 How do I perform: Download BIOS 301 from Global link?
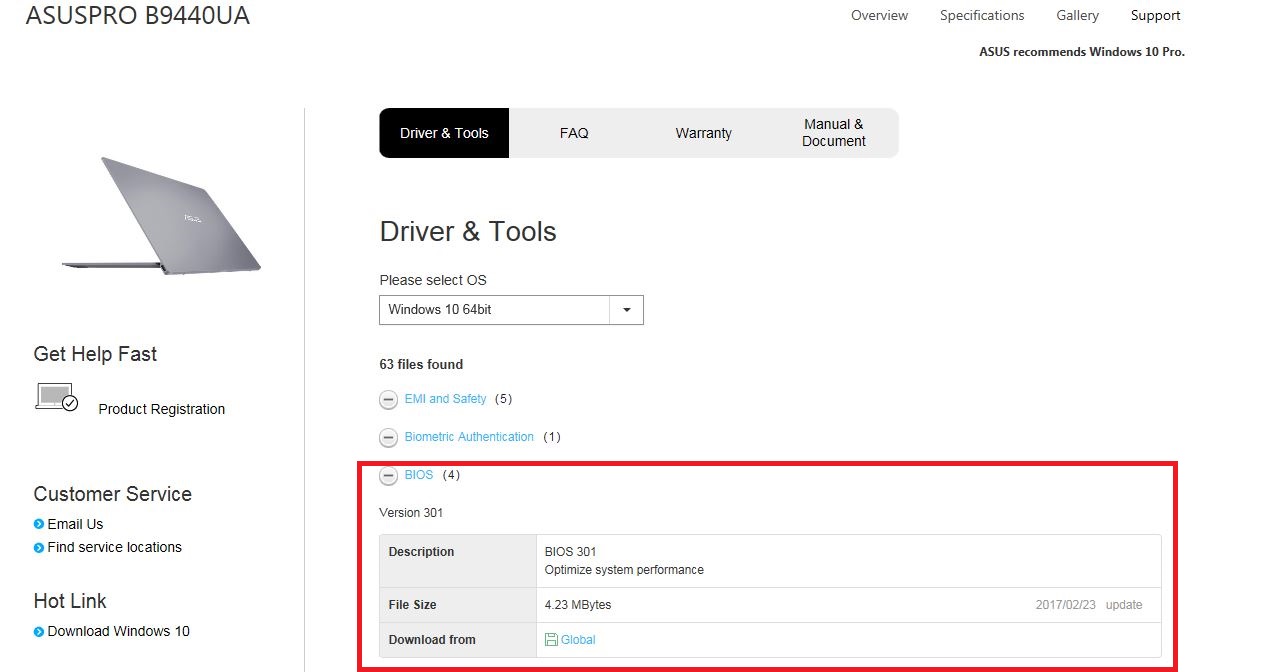tap(578, 640)
